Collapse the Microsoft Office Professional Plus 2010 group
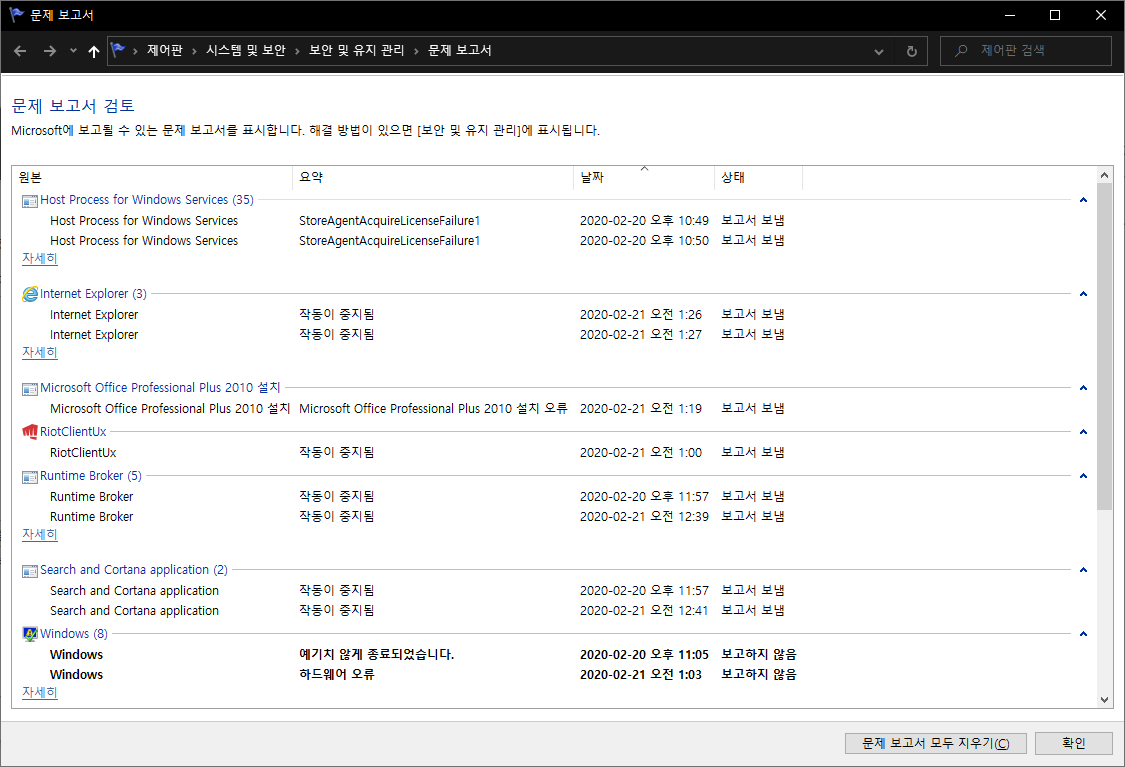The image size is (1125, 767). click(x=1083, y=388)
